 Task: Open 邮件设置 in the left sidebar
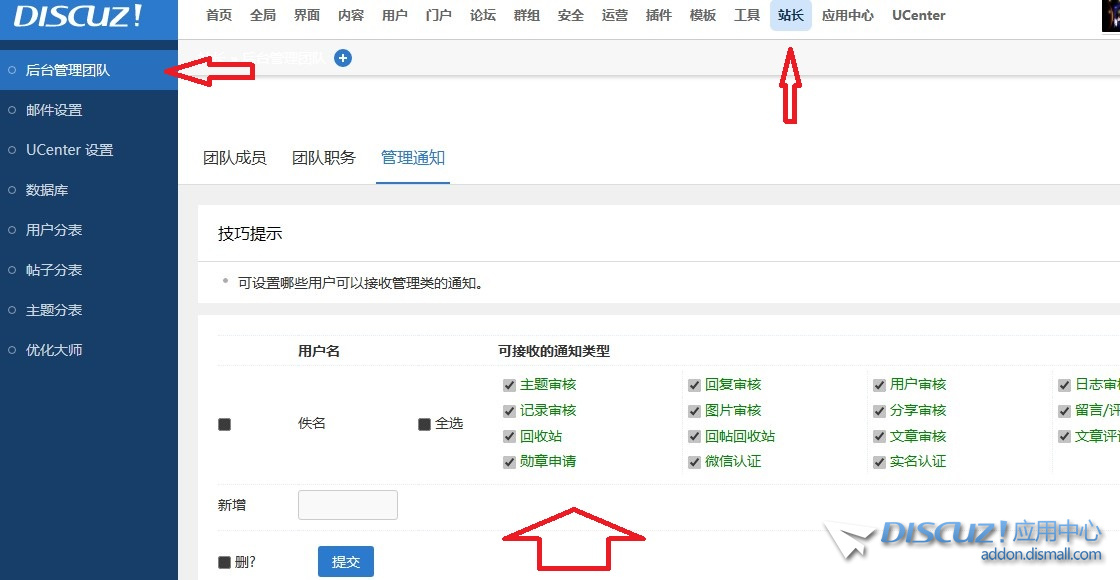pos(54,110)
